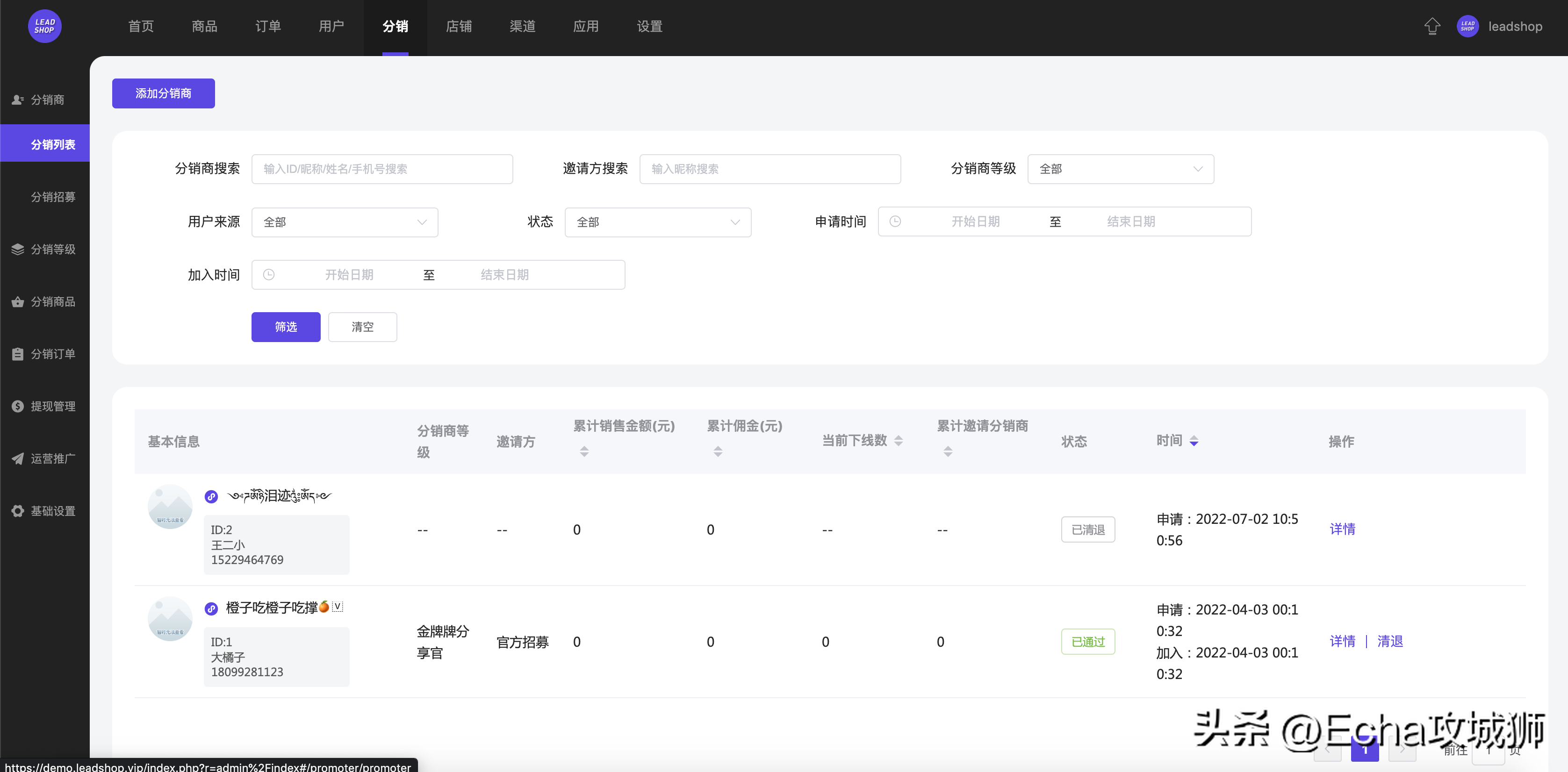Open the 状态 filter dropdown

coord(658,222)
